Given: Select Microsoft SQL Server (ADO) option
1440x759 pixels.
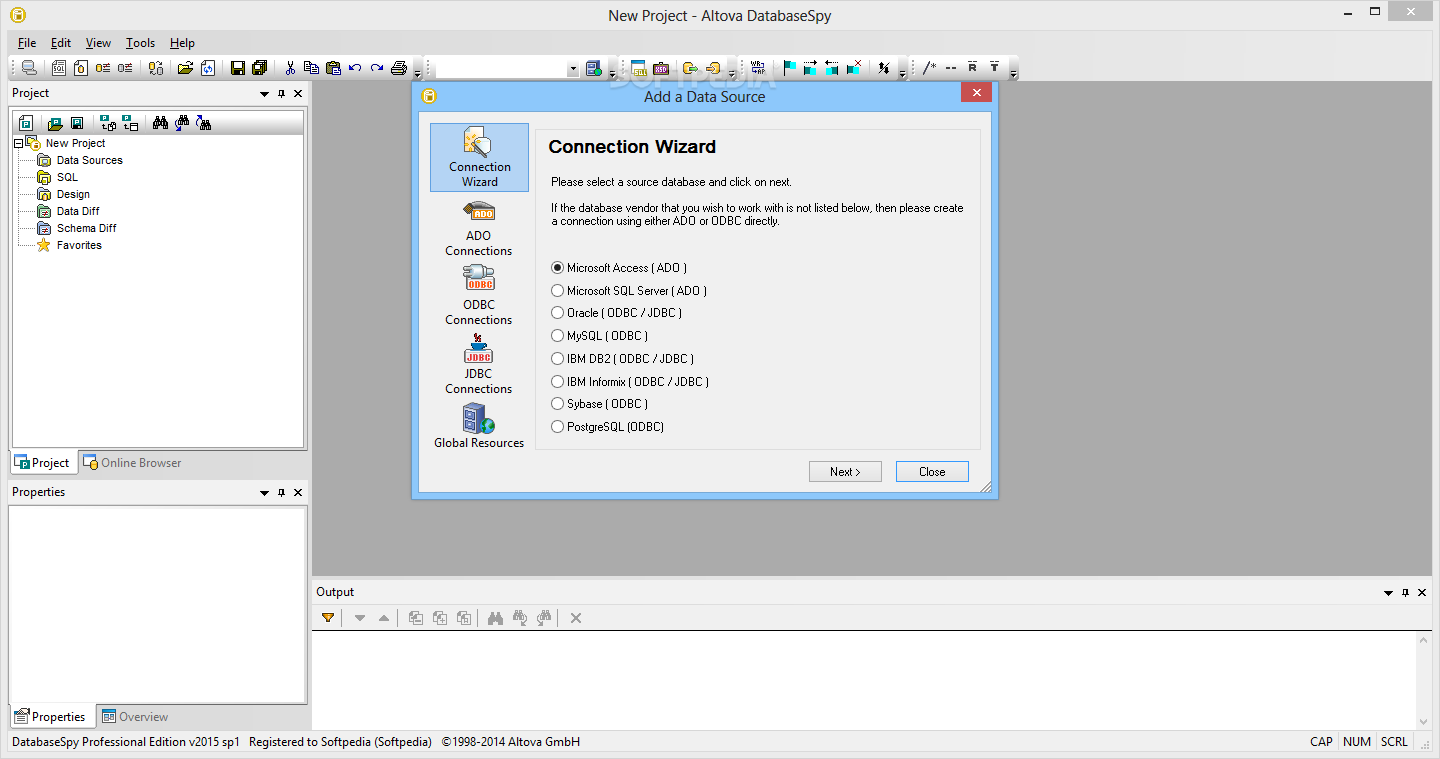Looking at the screenshot, I should tap(558, 291).
